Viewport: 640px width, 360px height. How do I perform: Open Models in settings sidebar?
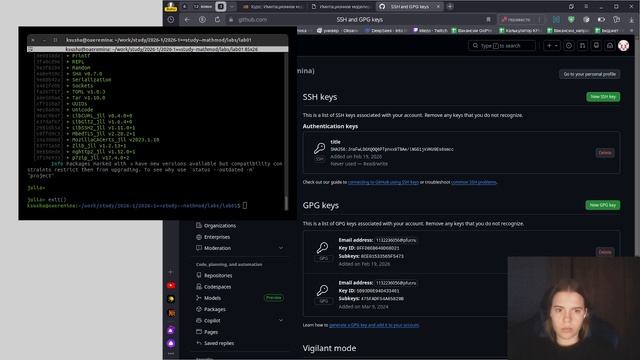coord(212,298)
